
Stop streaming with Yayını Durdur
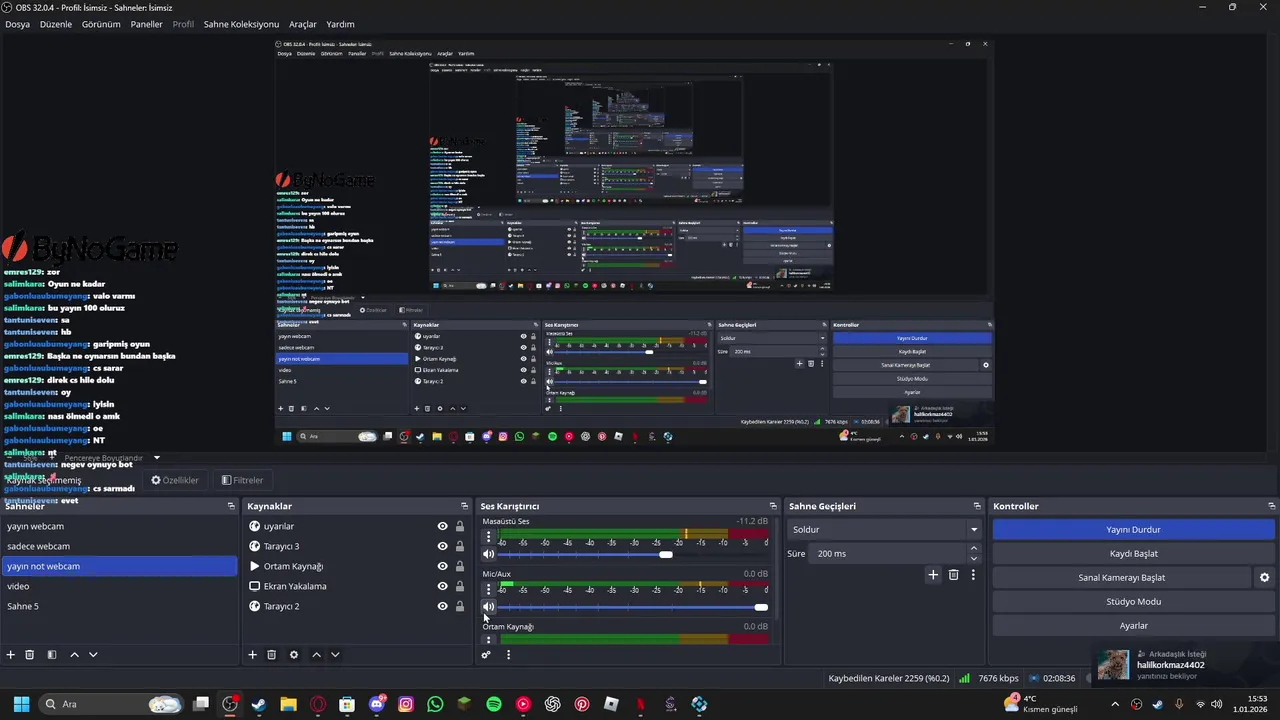coord(1133,530)
